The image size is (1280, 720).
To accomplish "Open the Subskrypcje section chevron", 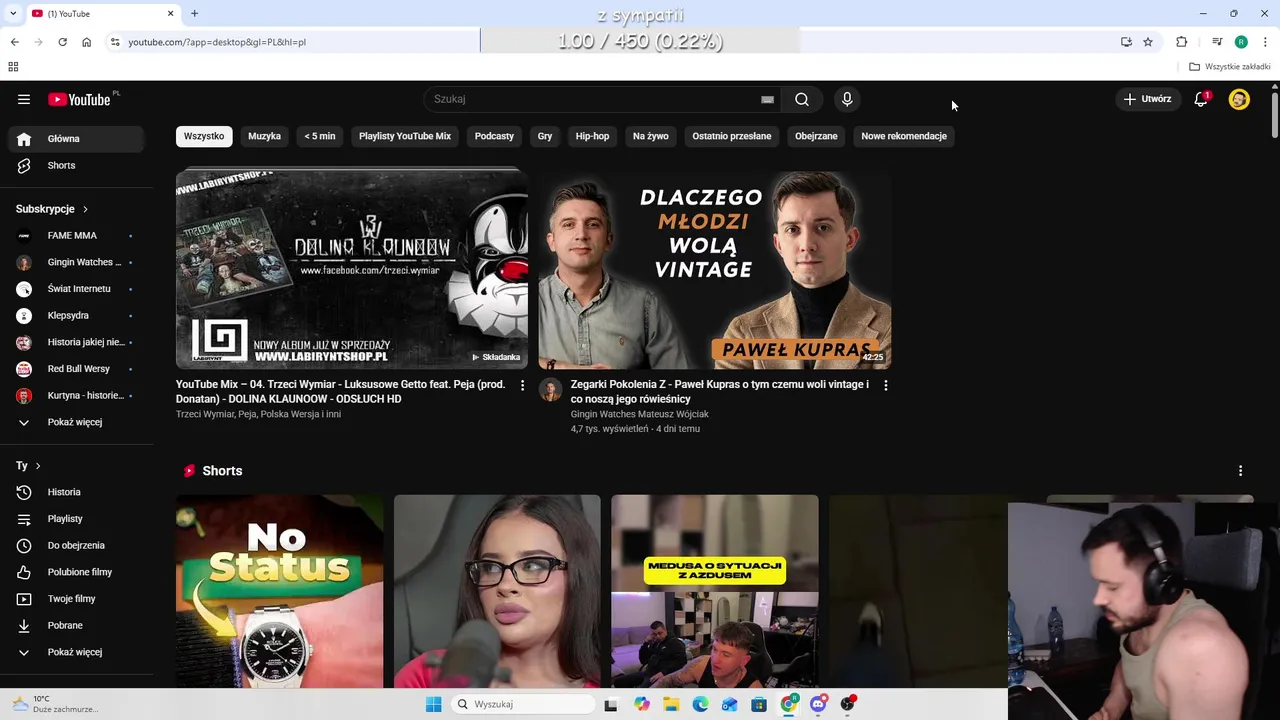I will tap(85, 209).
